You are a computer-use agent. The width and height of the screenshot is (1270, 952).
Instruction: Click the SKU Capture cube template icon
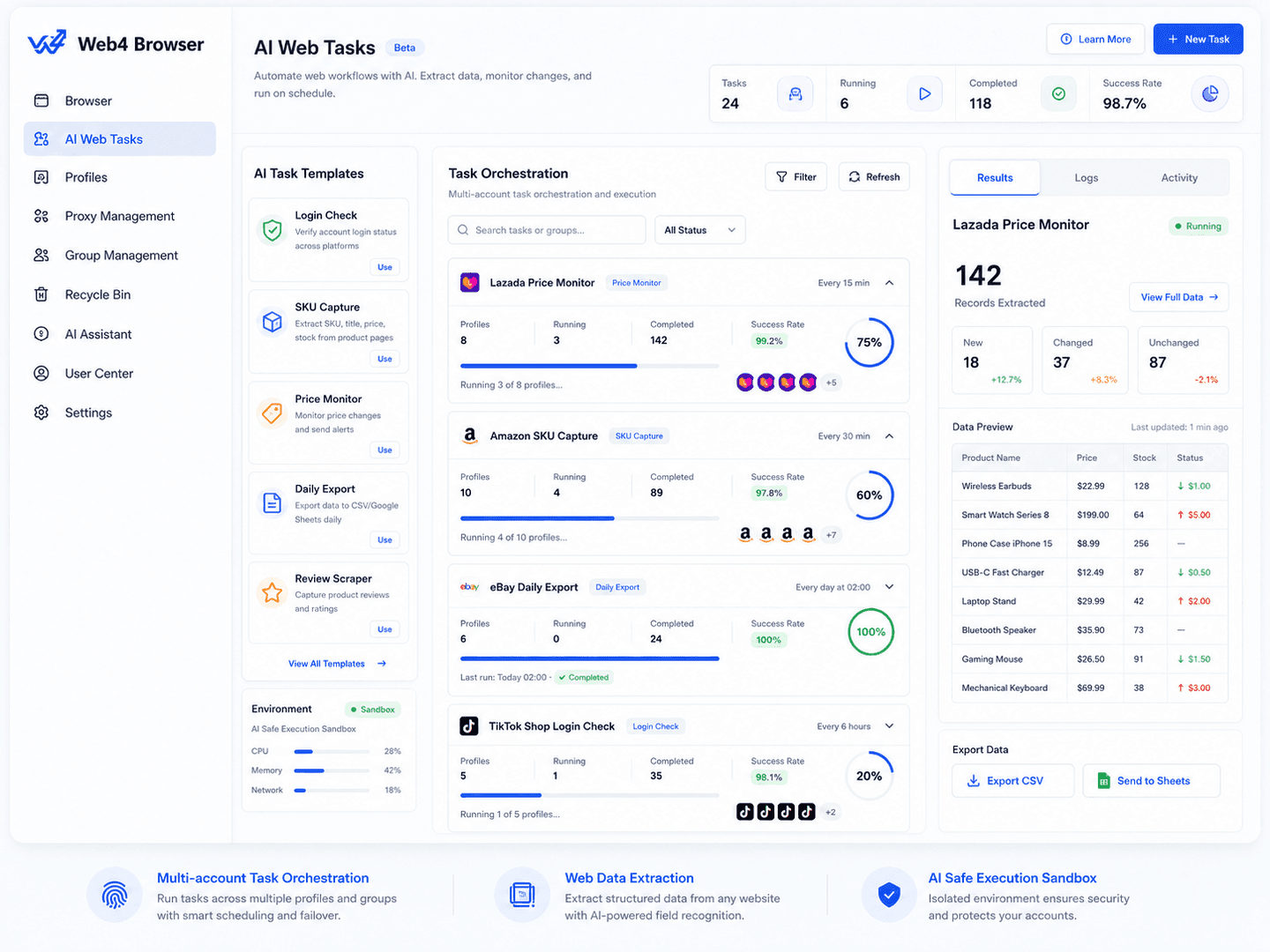(x=273, y=322)
